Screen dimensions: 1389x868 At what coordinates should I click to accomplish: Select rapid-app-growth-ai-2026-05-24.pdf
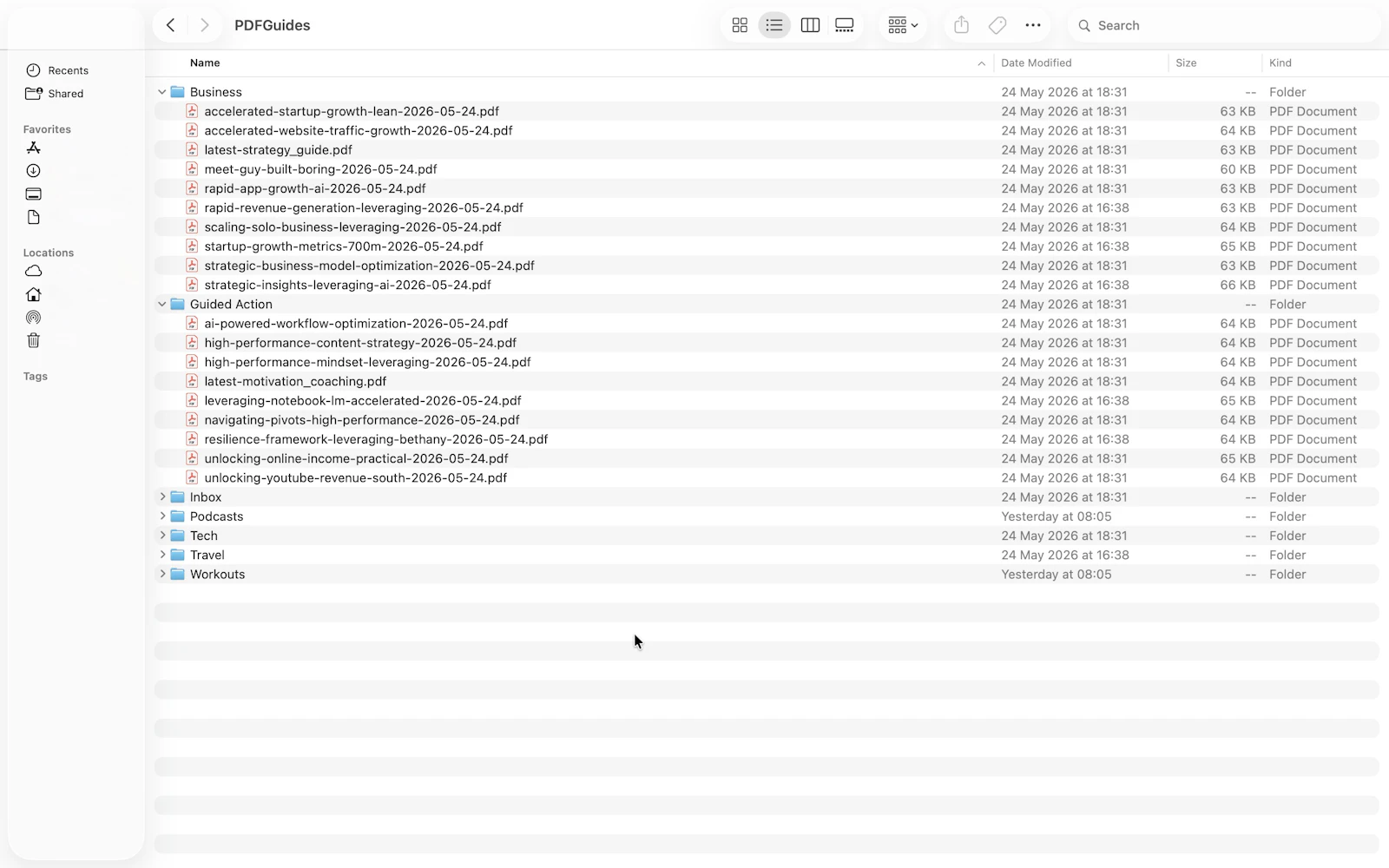(x=315, y=188)
